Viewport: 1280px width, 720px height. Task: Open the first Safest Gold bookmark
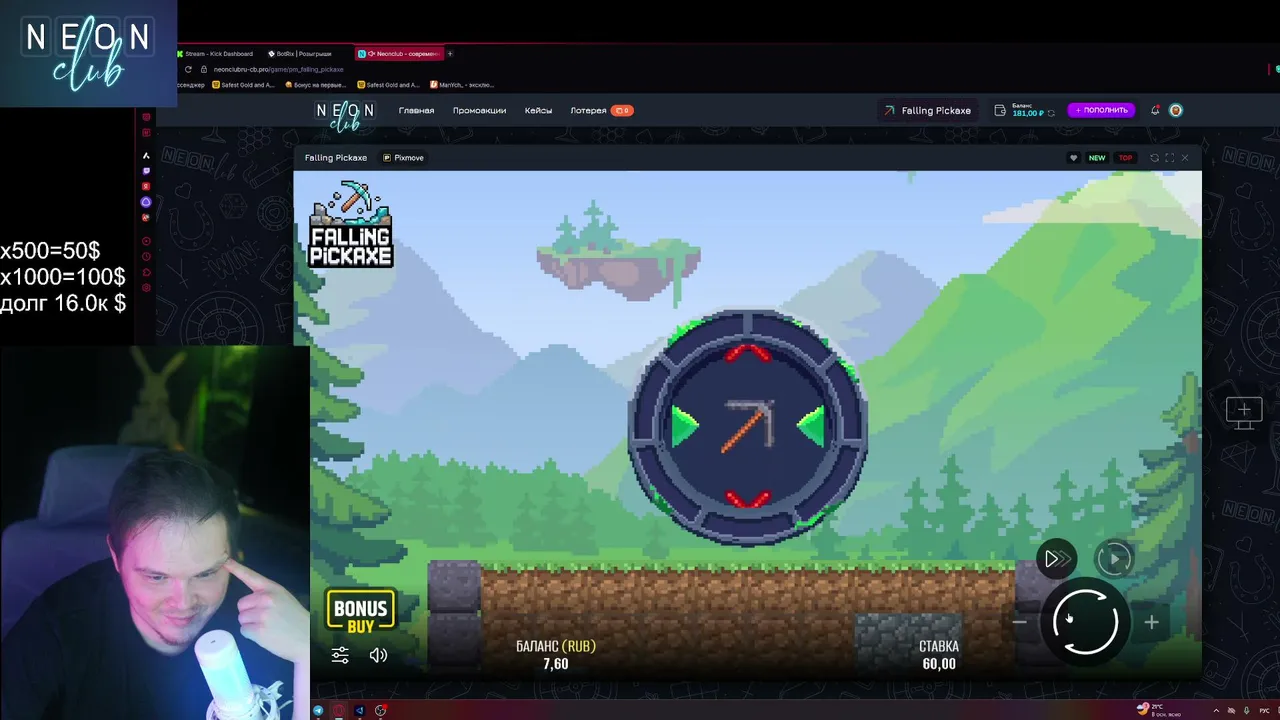click(x=243, y=85)
